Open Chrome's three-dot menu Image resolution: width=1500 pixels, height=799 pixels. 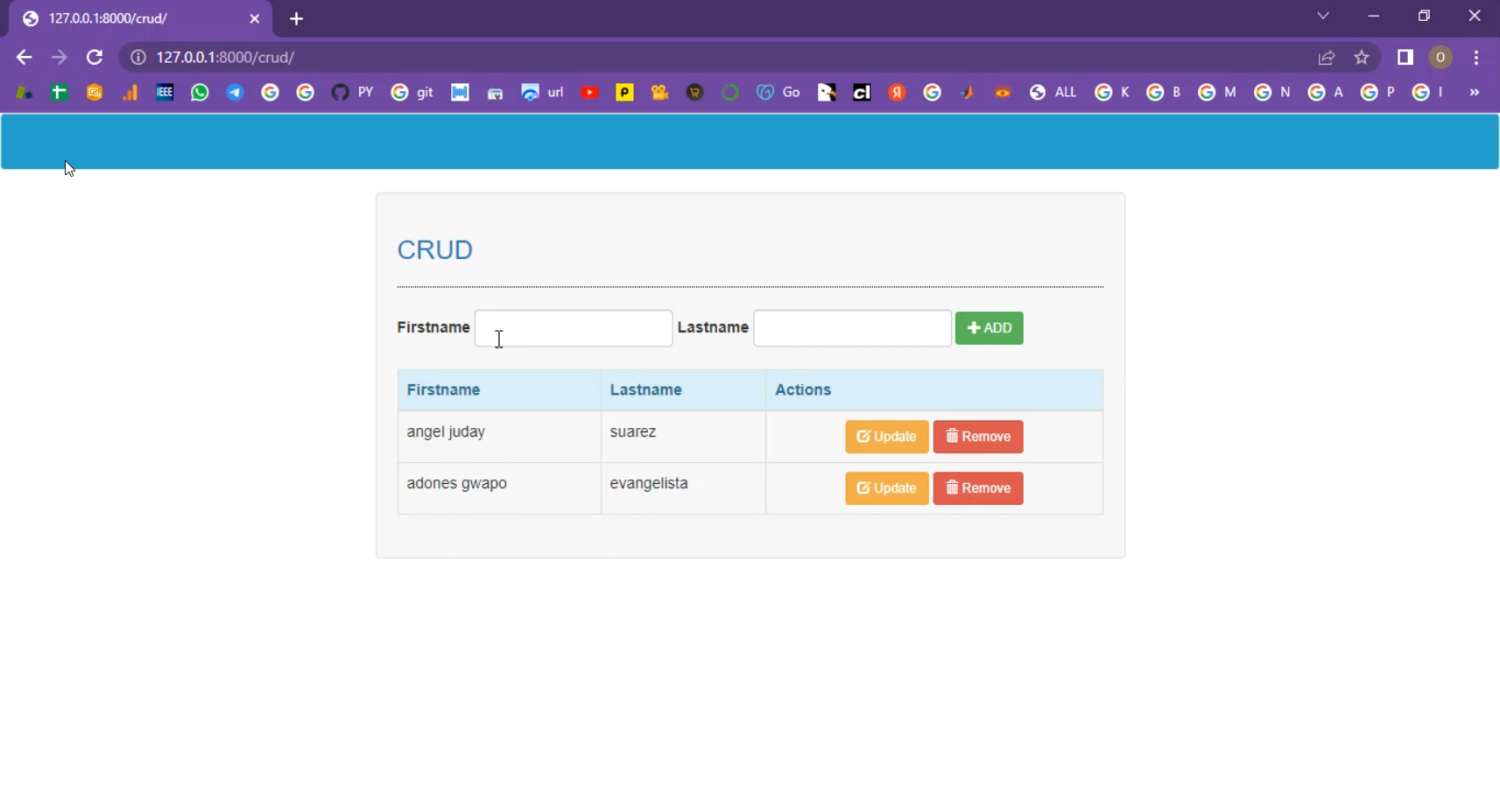point(1476,57)
